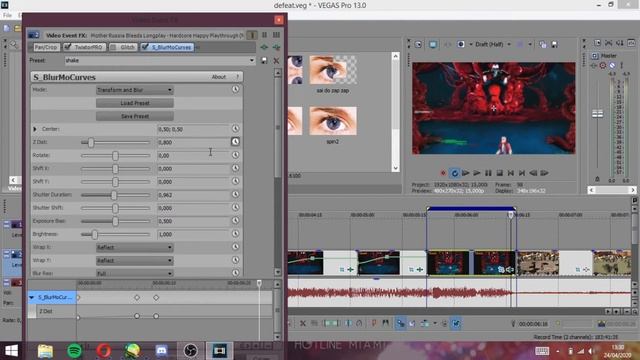Click the Load Preset button
640x360 pixels.
coord(135,103)
